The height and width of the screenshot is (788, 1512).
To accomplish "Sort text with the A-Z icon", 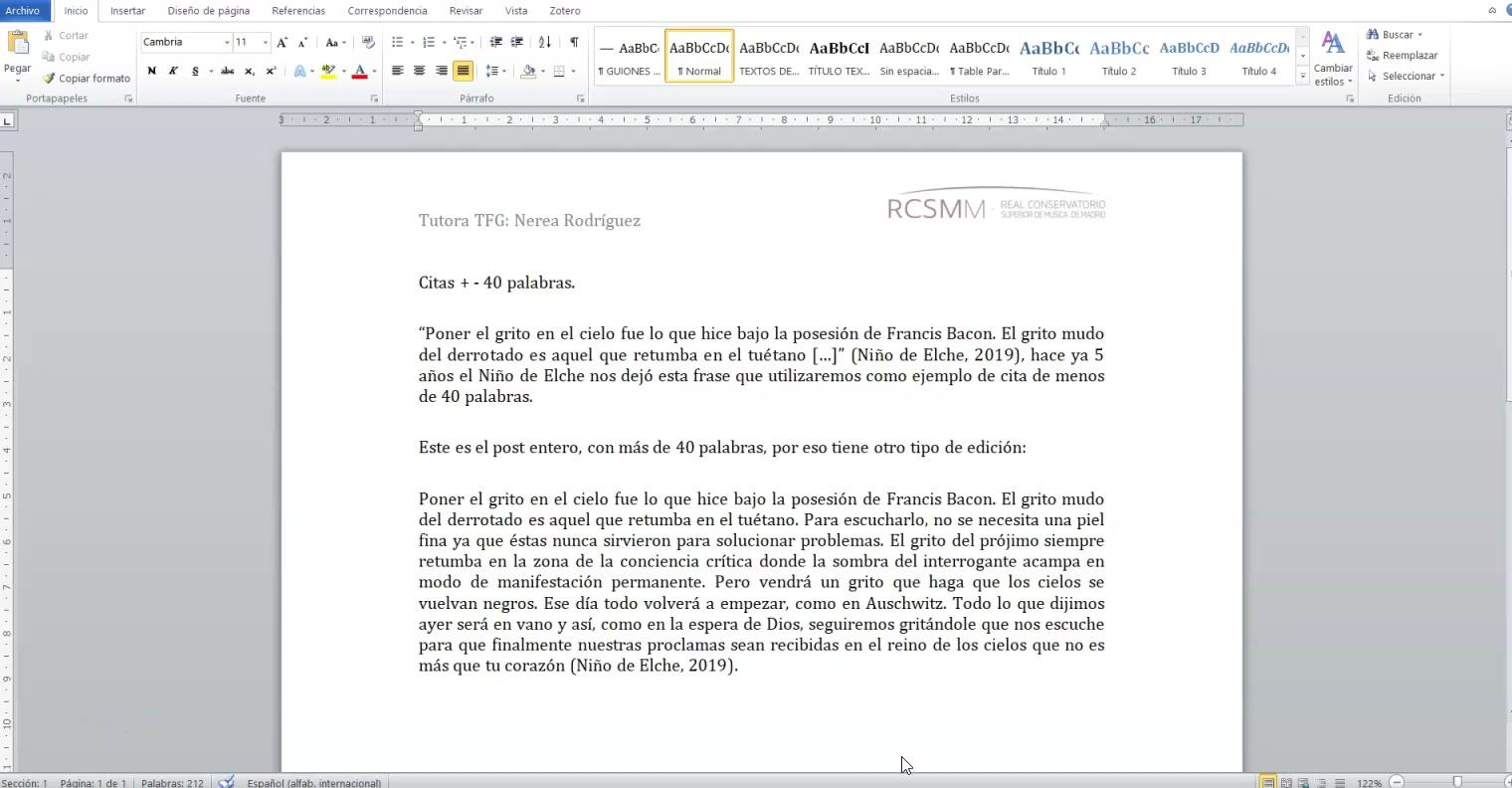I will (x=544, y=43).
